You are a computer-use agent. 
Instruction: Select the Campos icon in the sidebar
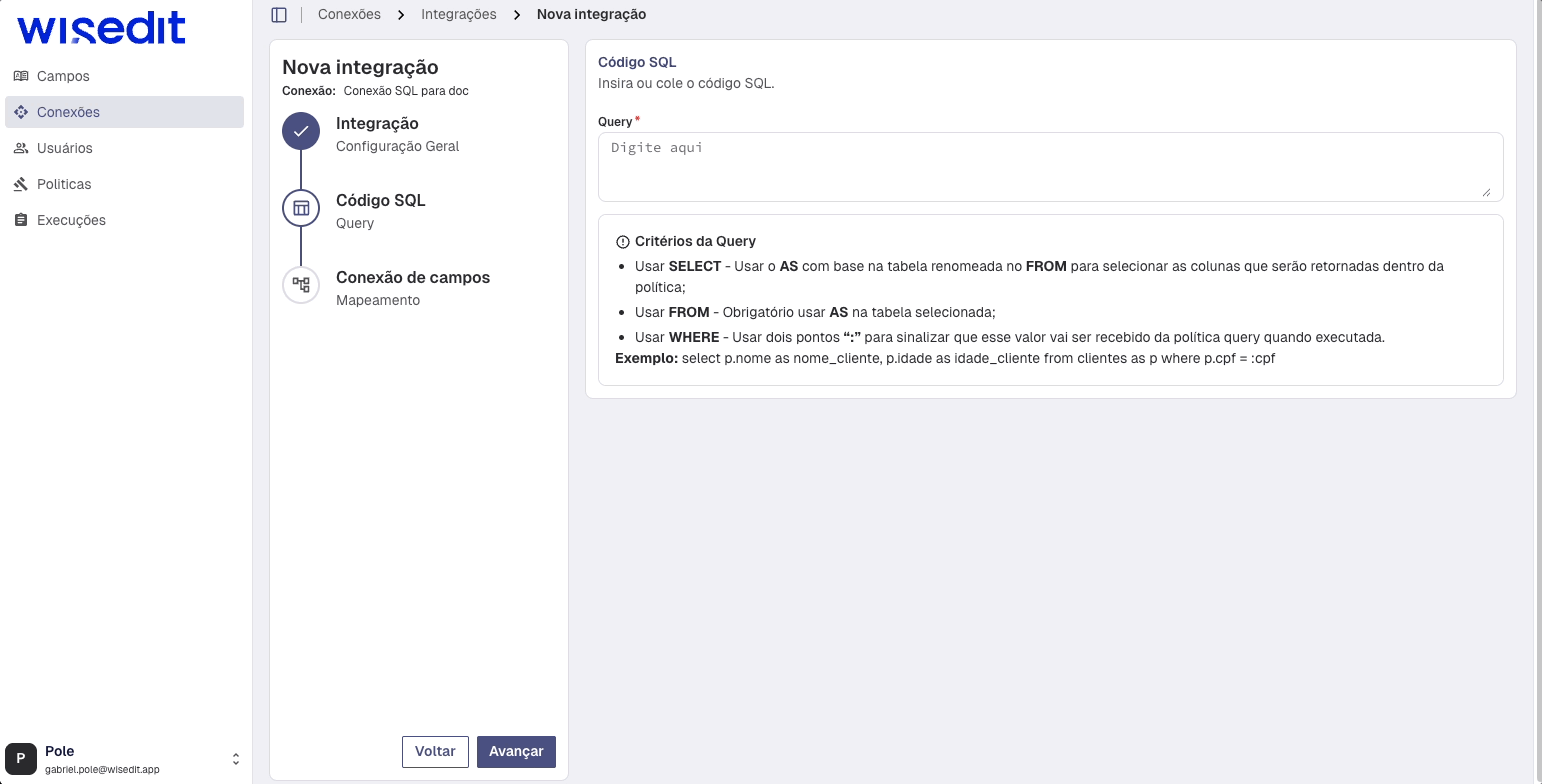[x=21, y=76]
